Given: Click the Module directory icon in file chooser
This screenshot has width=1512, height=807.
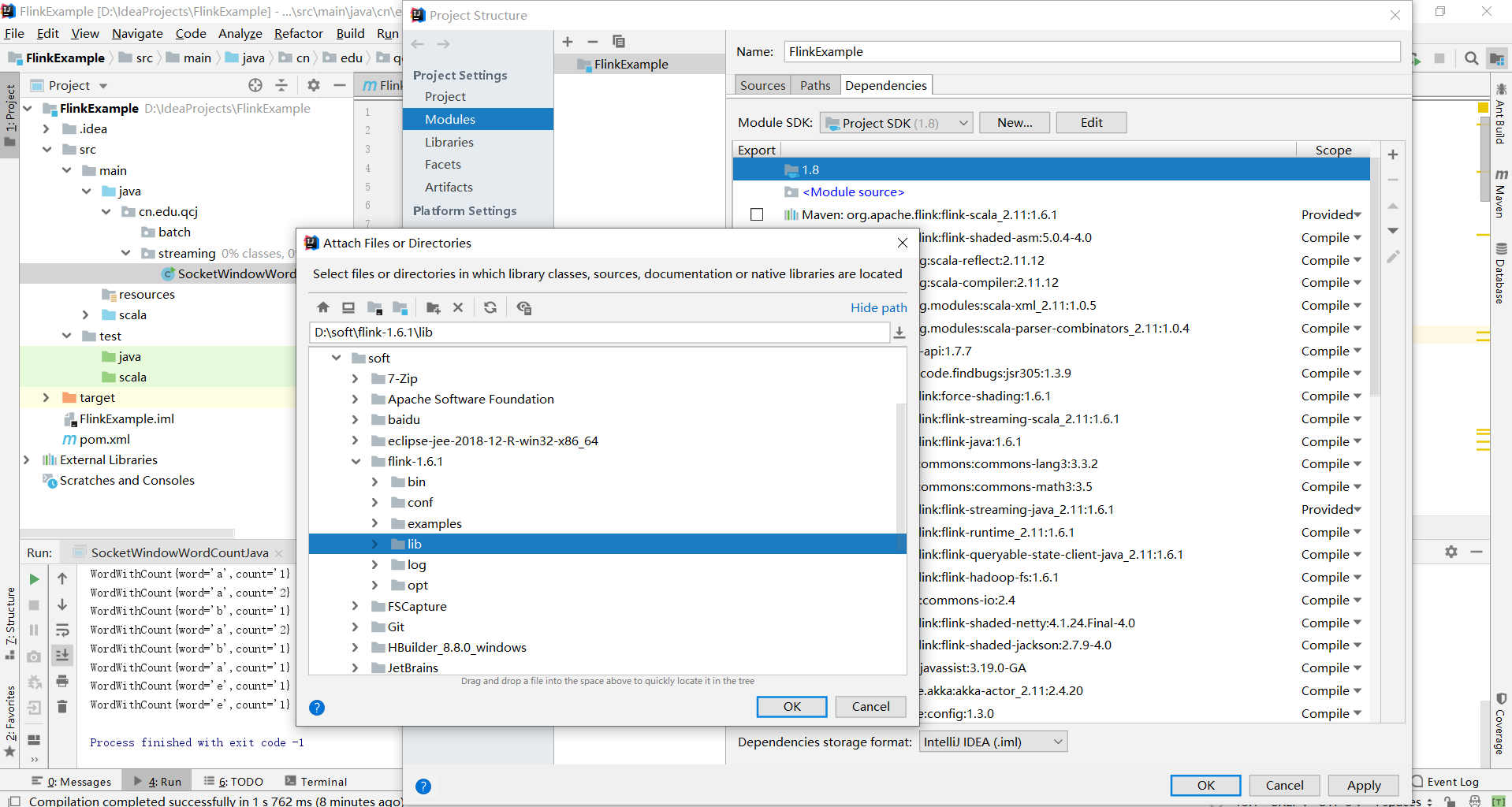Looking at the screenshot, I should (400, 308).
